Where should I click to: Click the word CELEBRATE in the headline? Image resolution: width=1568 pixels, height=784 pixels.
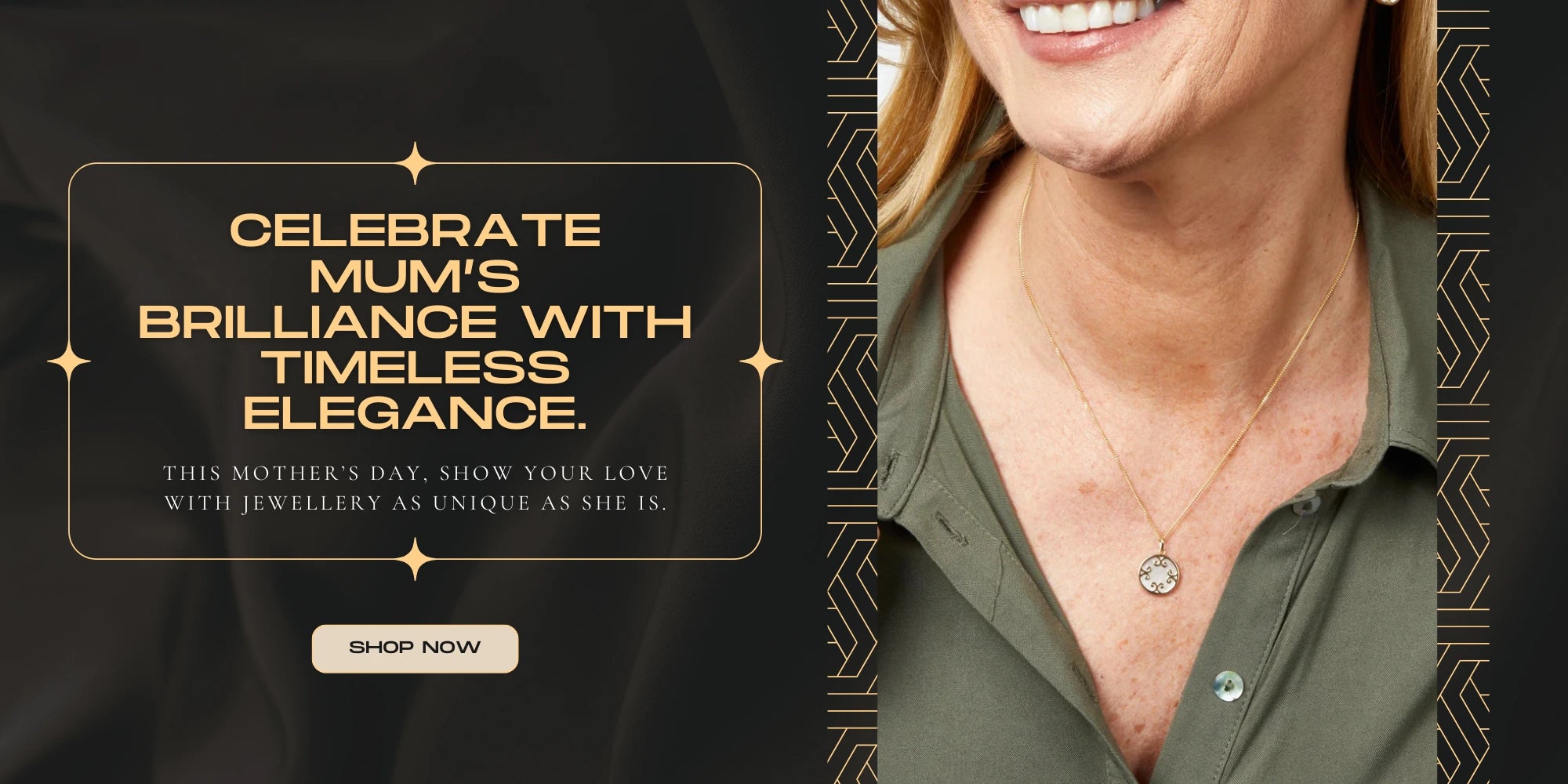(x=415, y=230)
